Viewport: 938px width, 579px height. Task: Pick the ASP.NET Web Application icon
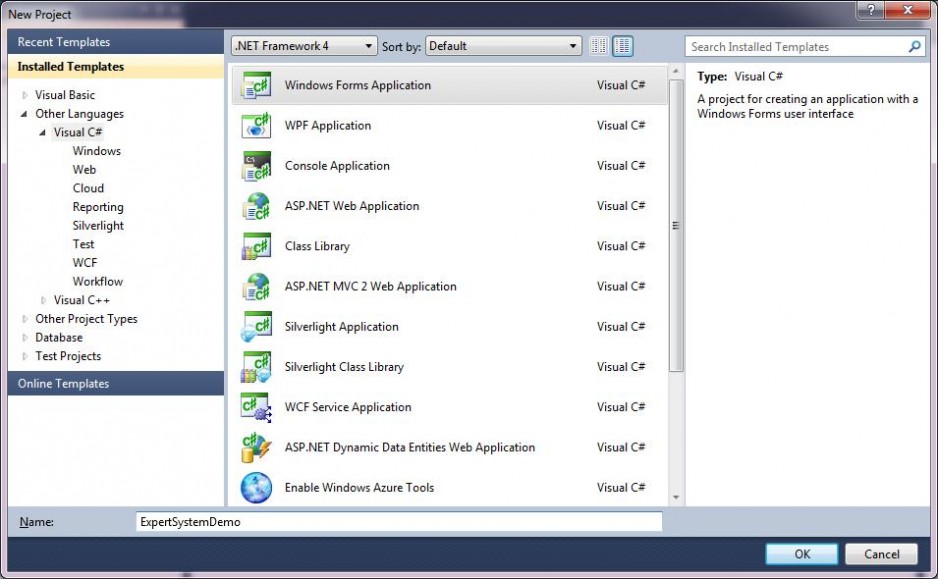[x=256, y=206]
